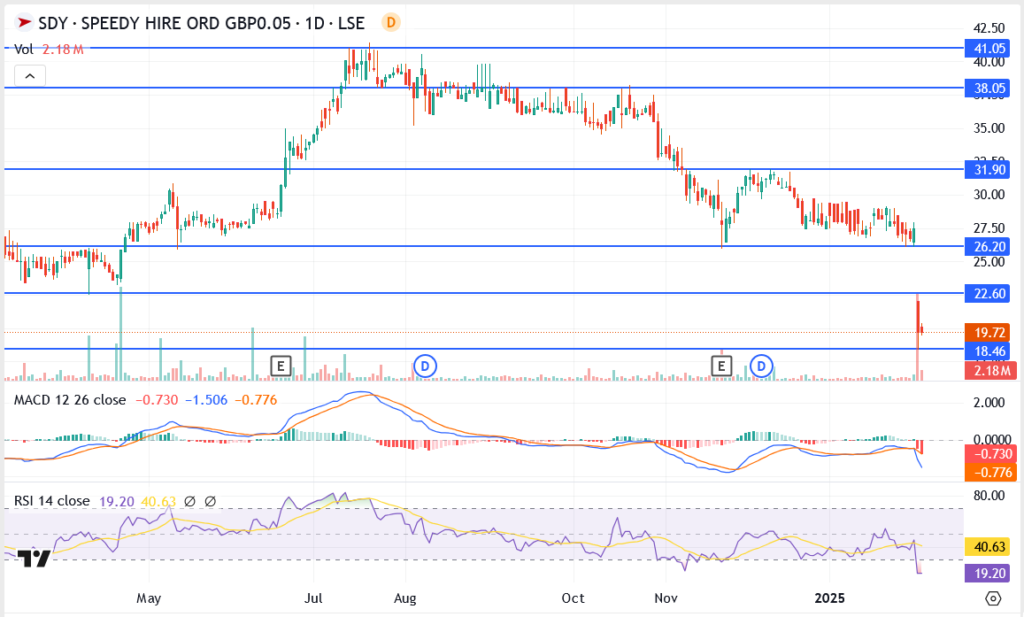The width and height of the screenshot is (1024, 617).
Task: Click the red SDY arrow logo
Action: pos(22,22)
